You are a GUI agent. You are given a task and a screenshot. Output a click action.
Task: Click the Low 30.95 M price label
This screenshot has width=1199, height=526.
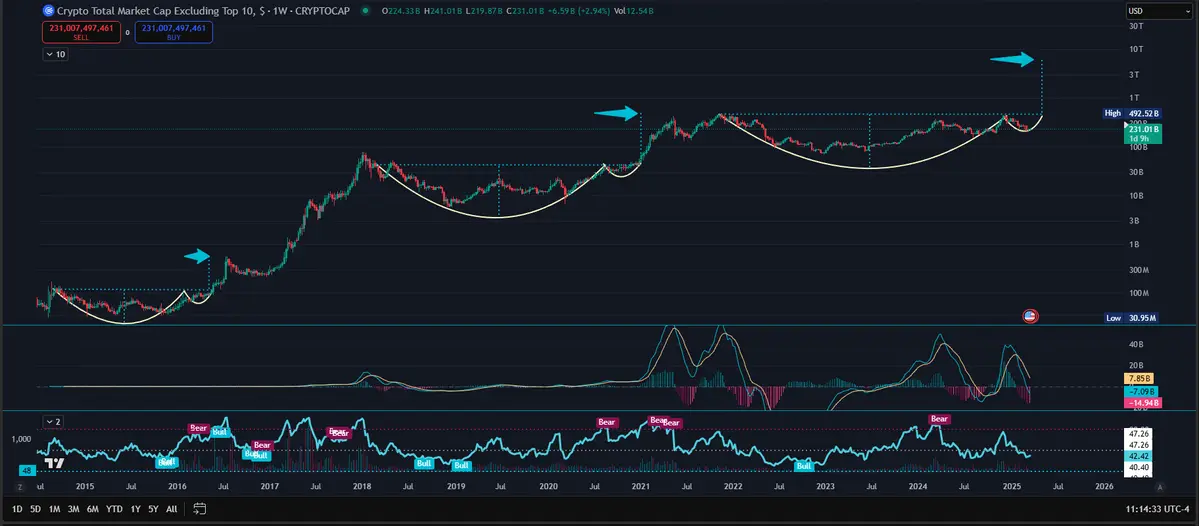[x=1132, y=317]
